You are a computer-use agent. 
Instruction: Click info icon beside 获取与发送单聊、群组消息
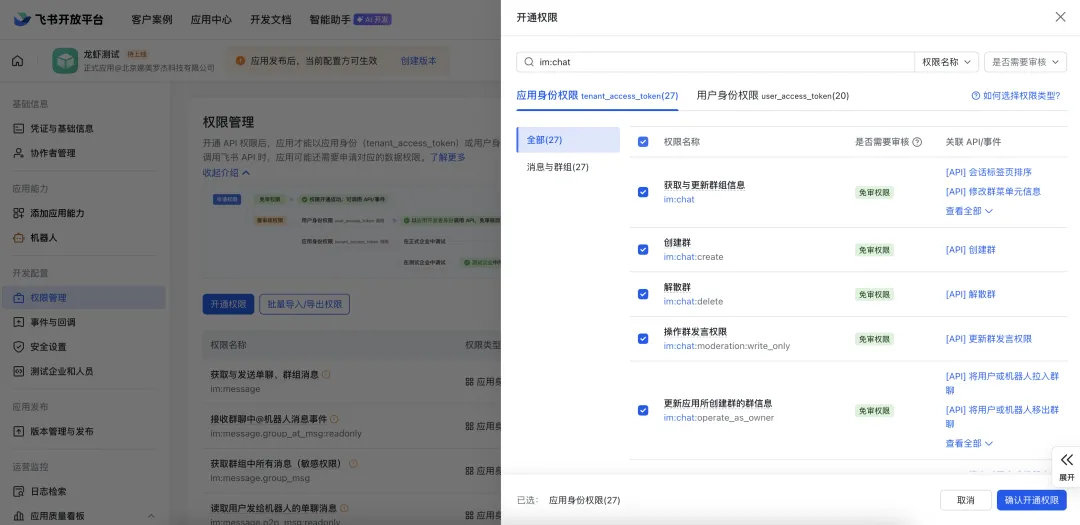pos(326,374)
